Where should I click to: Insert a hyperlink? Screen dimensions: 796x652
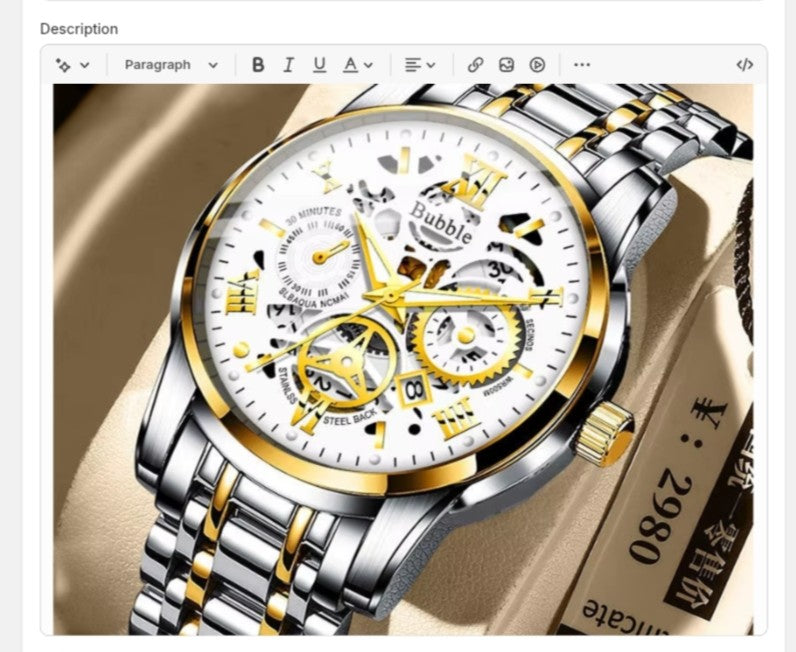pos(475,65)
